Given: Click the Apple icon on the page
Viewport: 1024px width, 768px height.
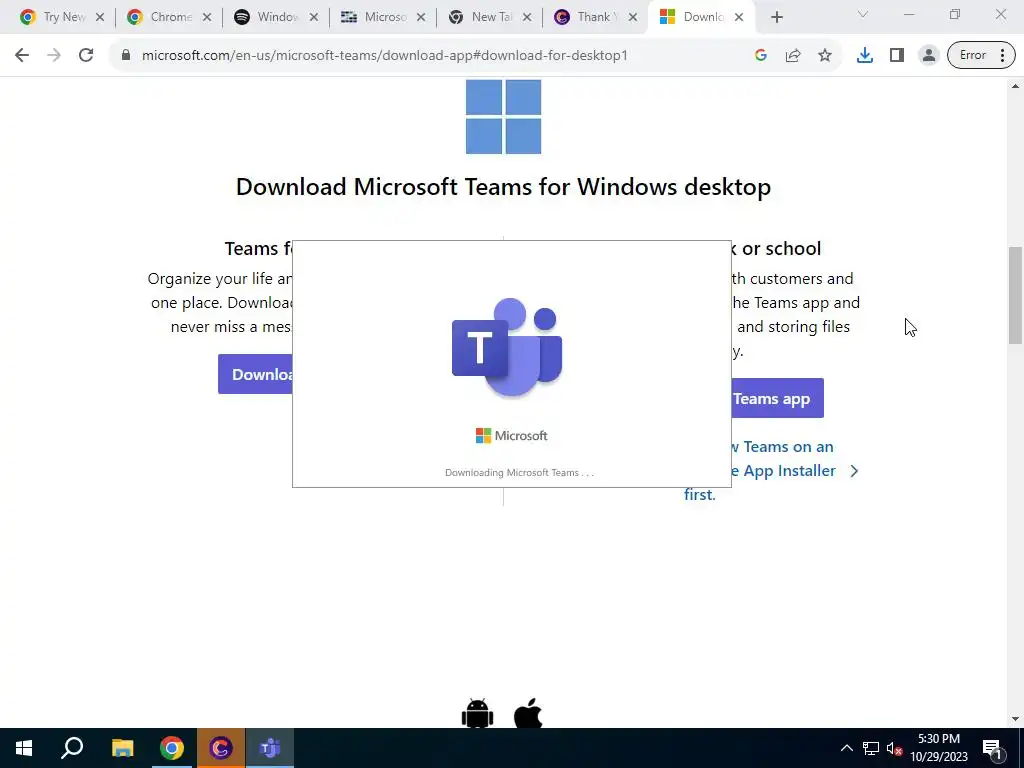Looking at the screenshot, I should pos(528,713).
